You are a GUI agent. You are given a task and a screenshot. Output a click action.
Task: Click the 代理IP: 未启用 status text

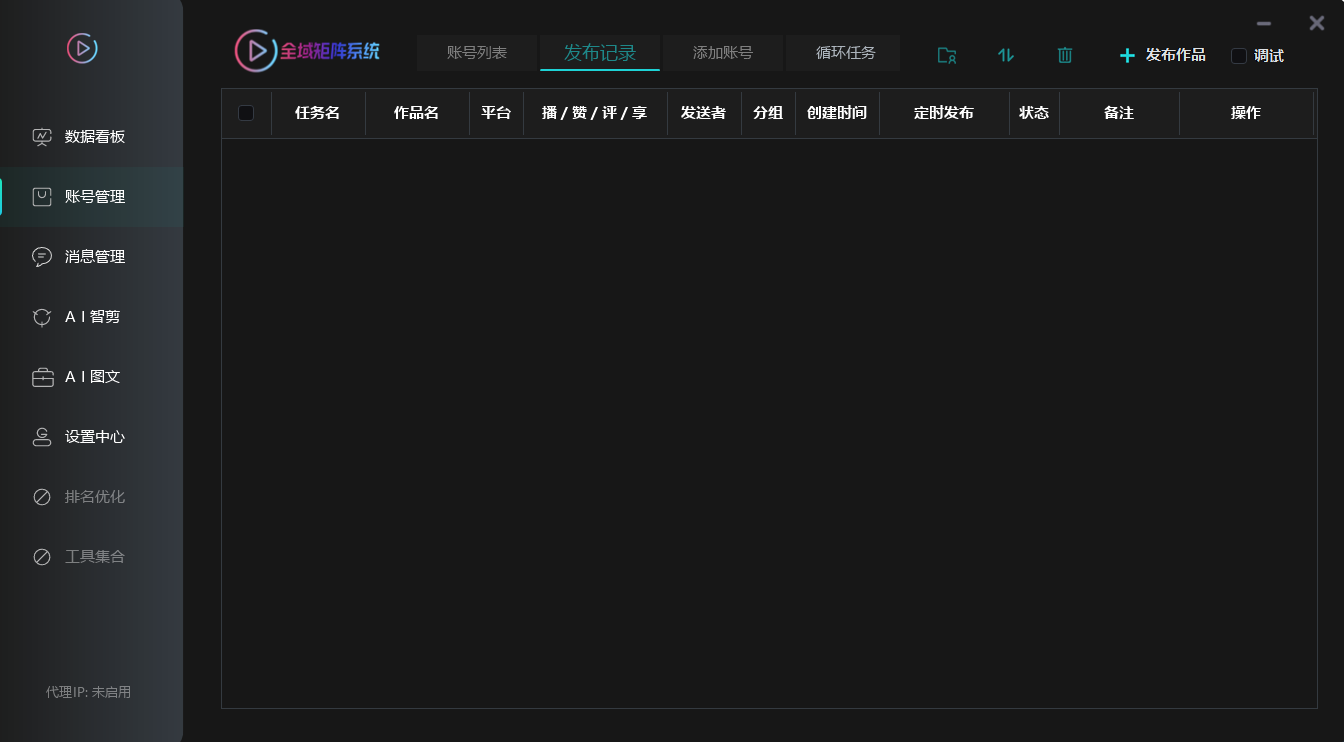point(88,692)
